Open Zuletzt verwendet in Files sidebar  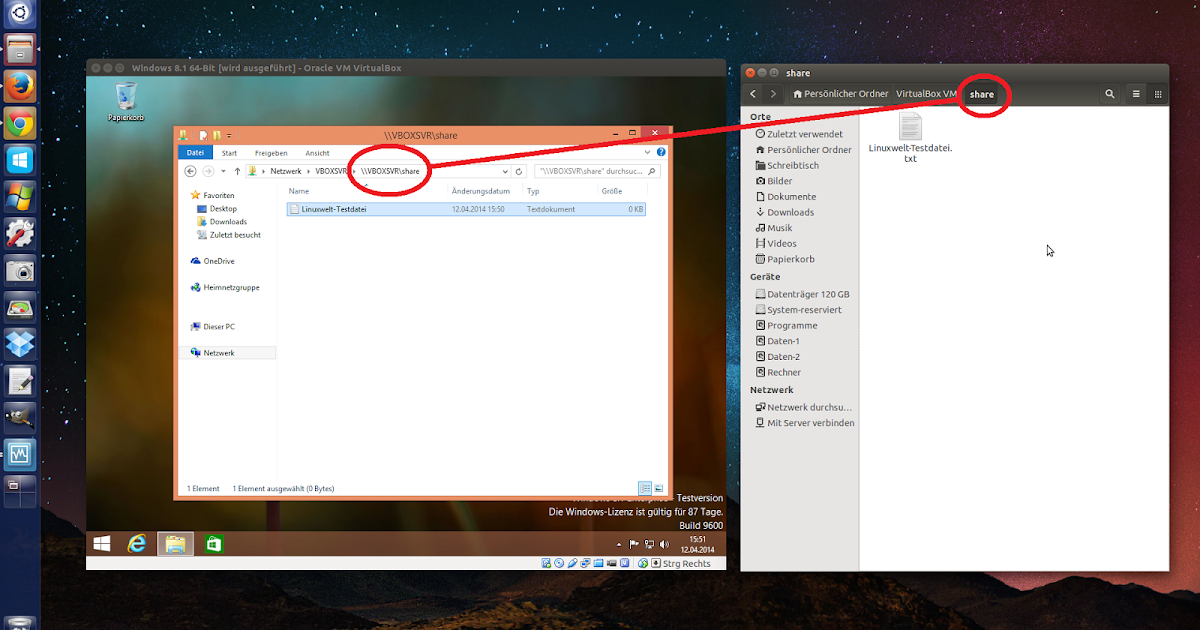[x=800, y=134]
